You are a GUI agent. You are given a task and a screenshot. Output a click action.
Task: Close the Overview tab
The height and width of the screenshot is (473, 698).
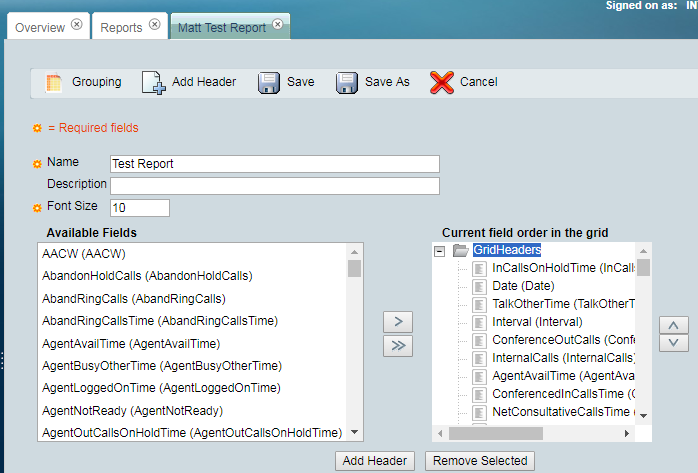77,26
